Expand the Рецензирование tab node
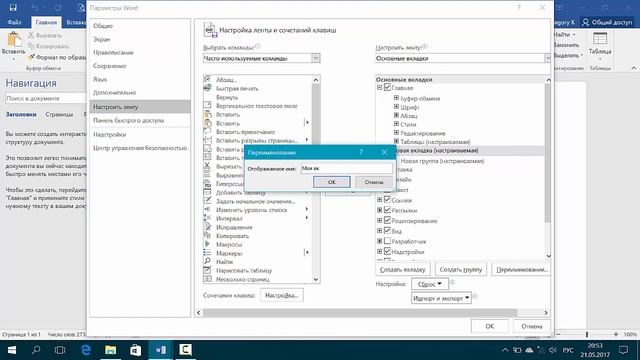This screenshot has width=640, height=360. (379, 220)
